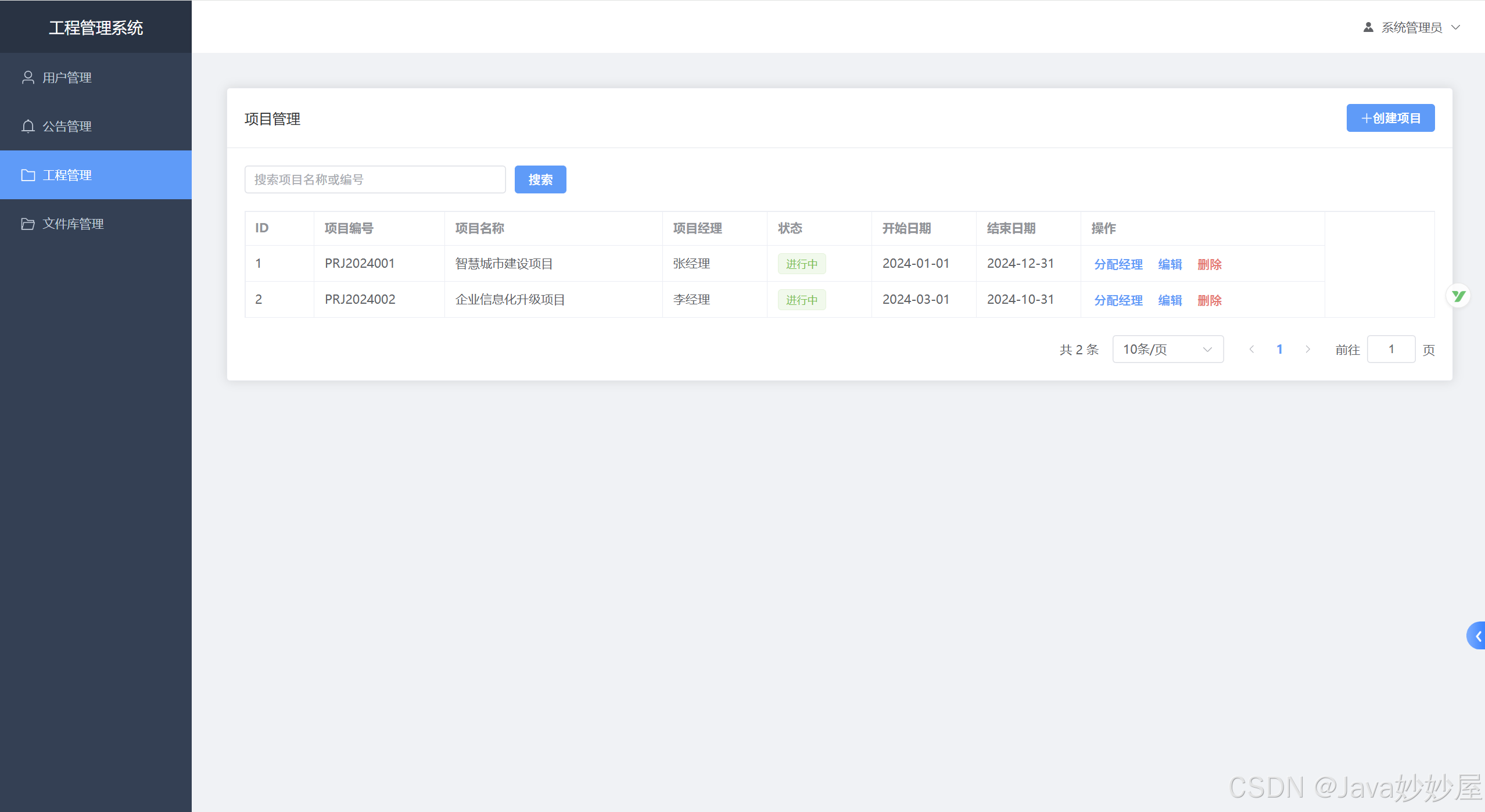The height and width of the screenshot is (812, 1485).
Task: Click 删除 for PRJ2024001
Action: pyautogui.click(x=1210, y=264)
